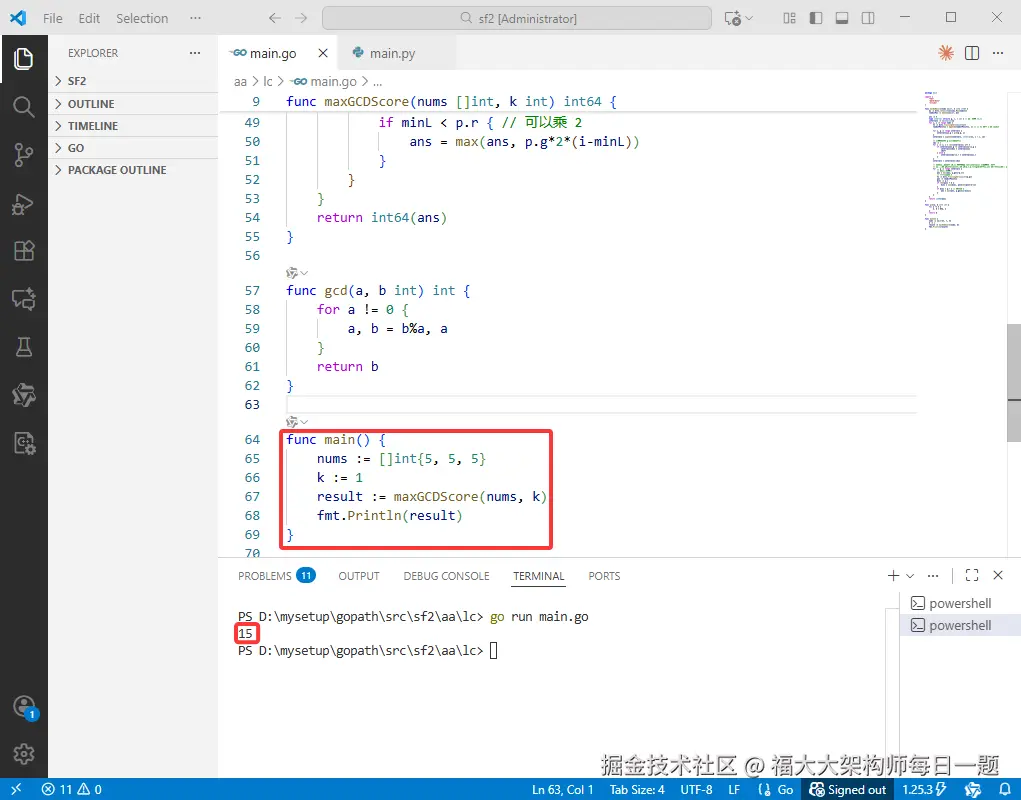The image size is (1021, 800).
Task: Click the aa breadcrumb segment
Action: point(240,81)
